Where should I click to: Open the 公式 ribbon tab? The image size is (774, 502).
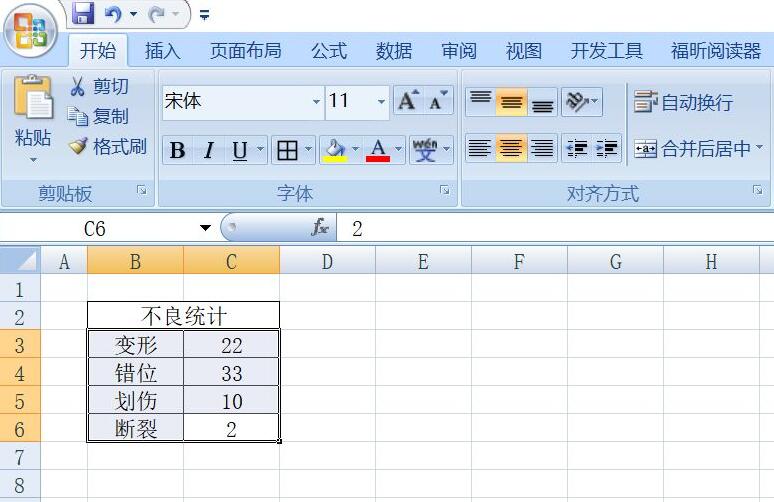[x=329, y=50]
